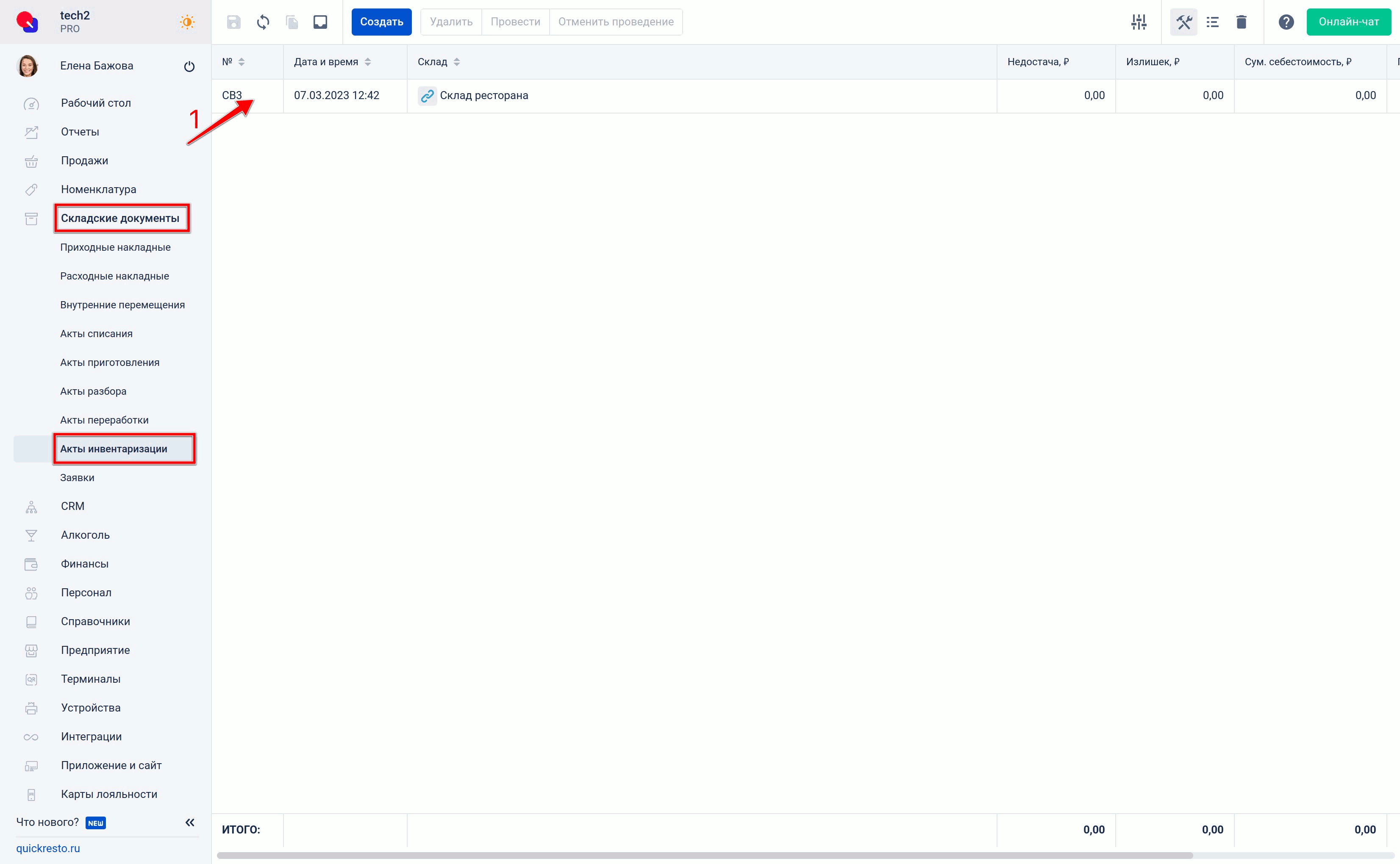This screenshot has height=864, width=1400.
Task: Open the filter sliders settings icon
Action: [x=1139, y=22]
